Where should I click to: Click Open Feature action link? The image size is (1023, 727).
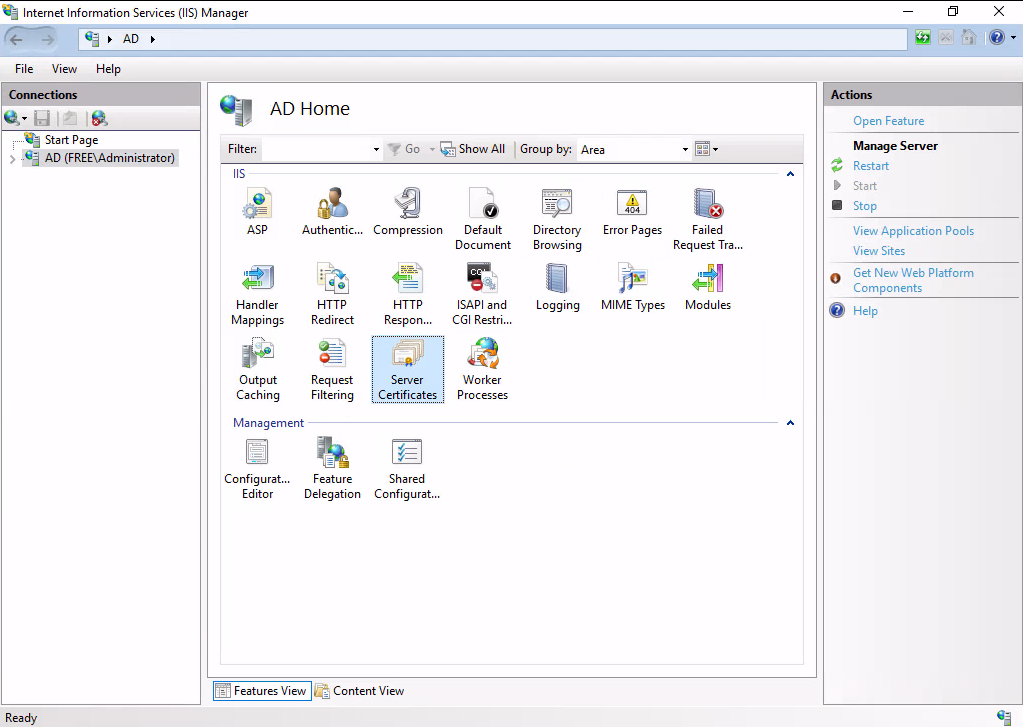(x=889, y=121)
